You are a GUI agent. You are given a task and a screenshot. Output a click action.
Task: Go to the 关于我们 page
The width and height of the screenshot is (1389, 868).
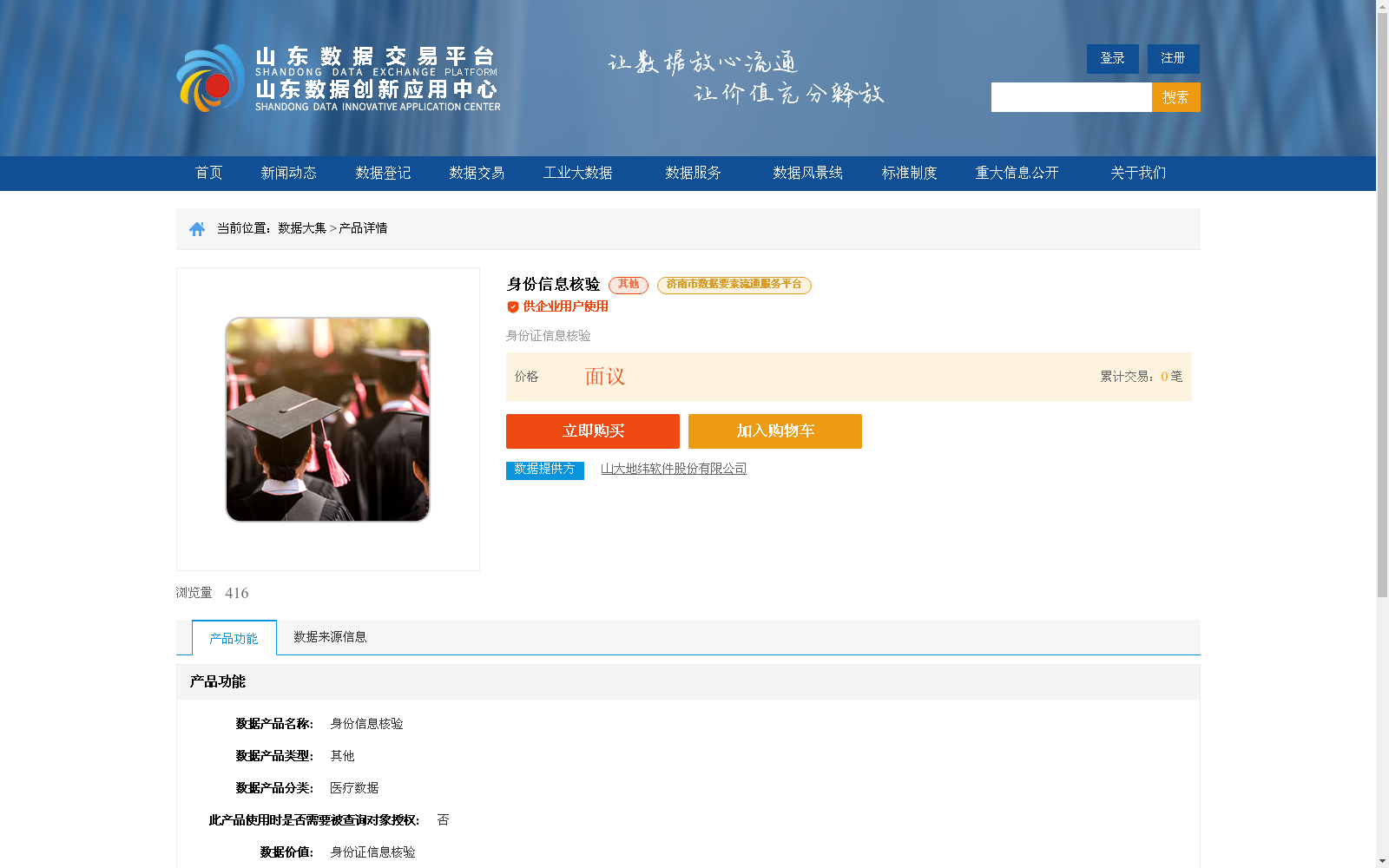pyautogui.click(x=1138, y=174)
